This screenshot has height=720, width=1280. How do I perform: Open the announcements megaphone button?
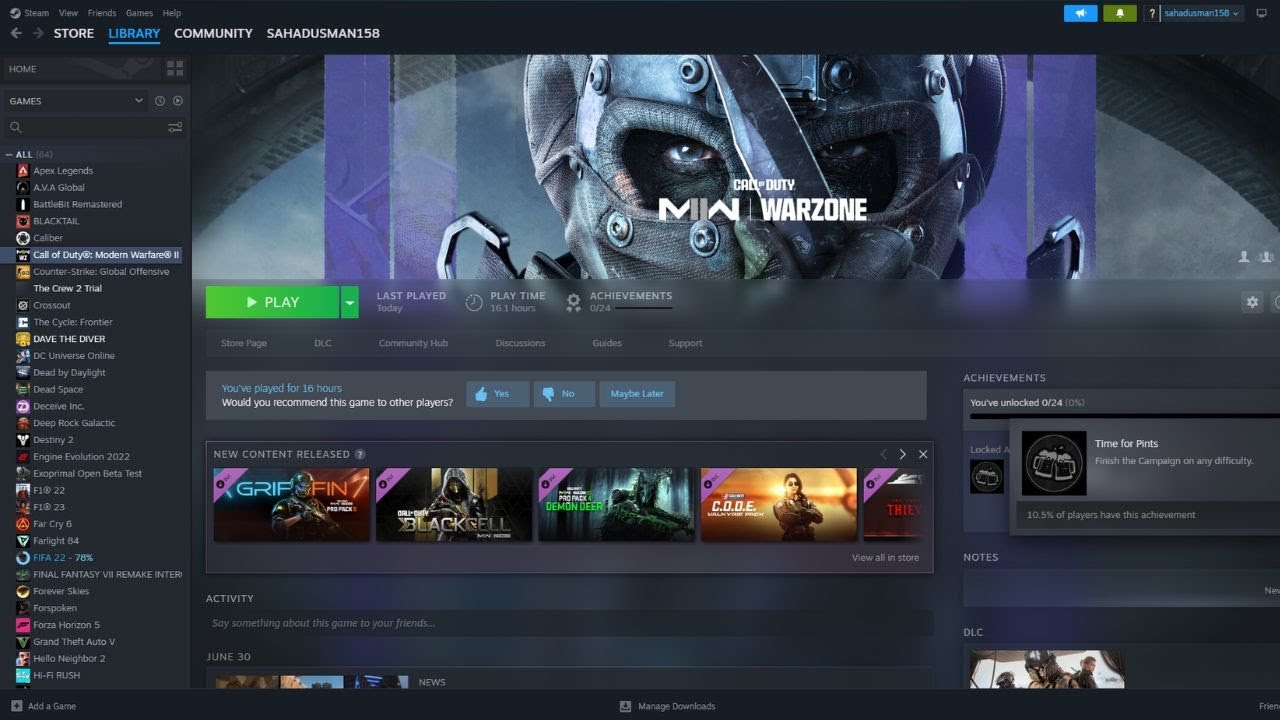tap(1080, 13)
